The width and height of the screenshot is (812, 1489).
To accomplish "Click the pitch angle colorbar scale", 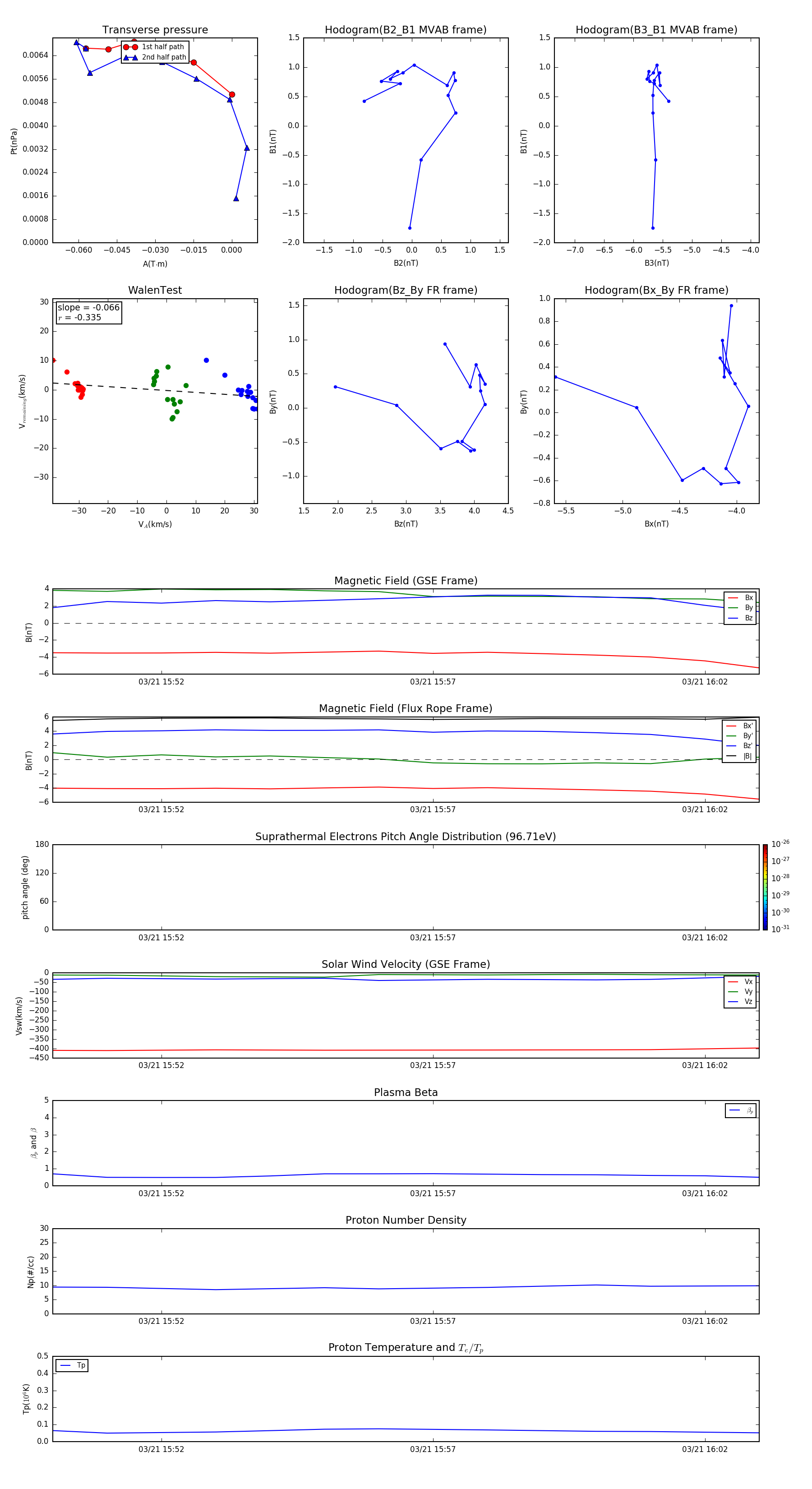I will (x=765, y=887).
